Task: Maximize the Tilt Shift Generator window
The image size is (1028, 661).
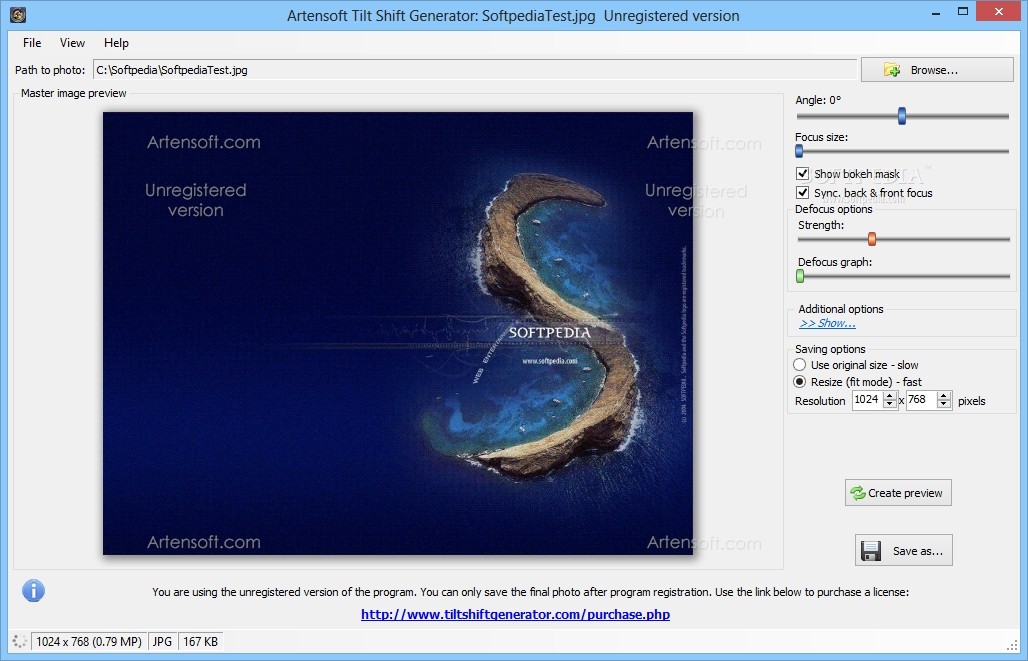Action: coord(962,11)
